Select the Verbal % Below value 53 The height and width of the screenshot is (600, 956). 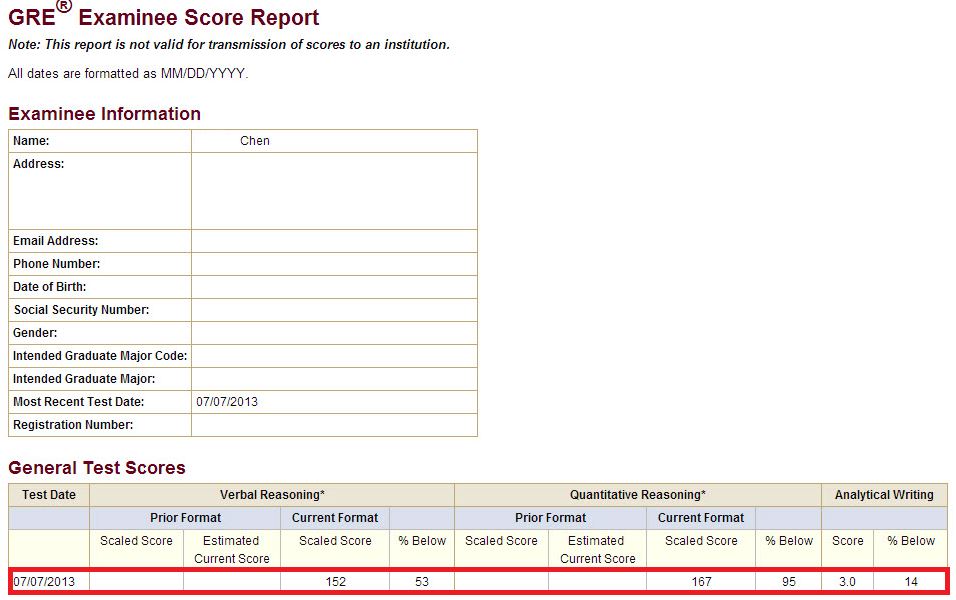pyautogui.click(x=422, y=582)
